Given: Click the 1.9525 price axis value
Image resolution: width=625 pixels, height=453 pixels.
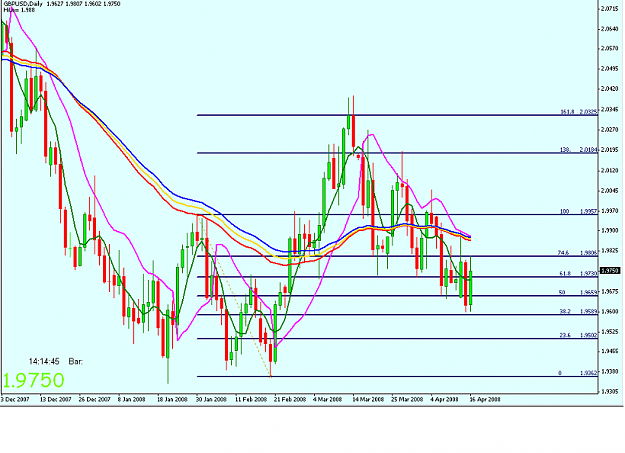Looking at the screenshot, I should point(609,332).
